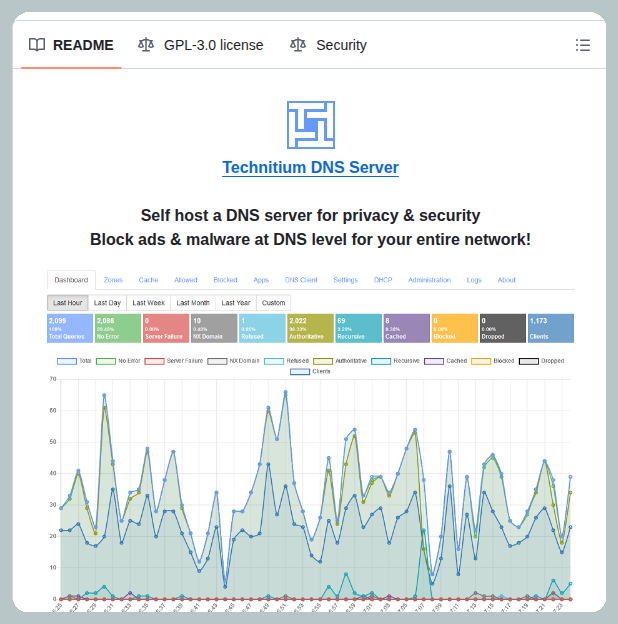618x624 pixels.
Task: Toggle the Clients legend swatch
Action: pos(300,372)
